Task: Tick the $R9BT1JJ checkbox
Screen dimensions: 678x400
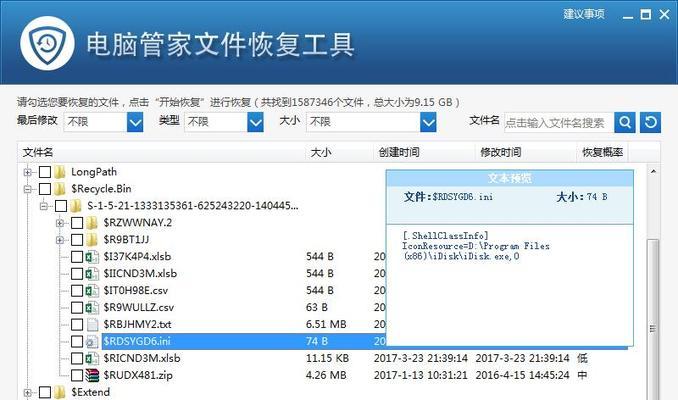Action: click(77, 240)
